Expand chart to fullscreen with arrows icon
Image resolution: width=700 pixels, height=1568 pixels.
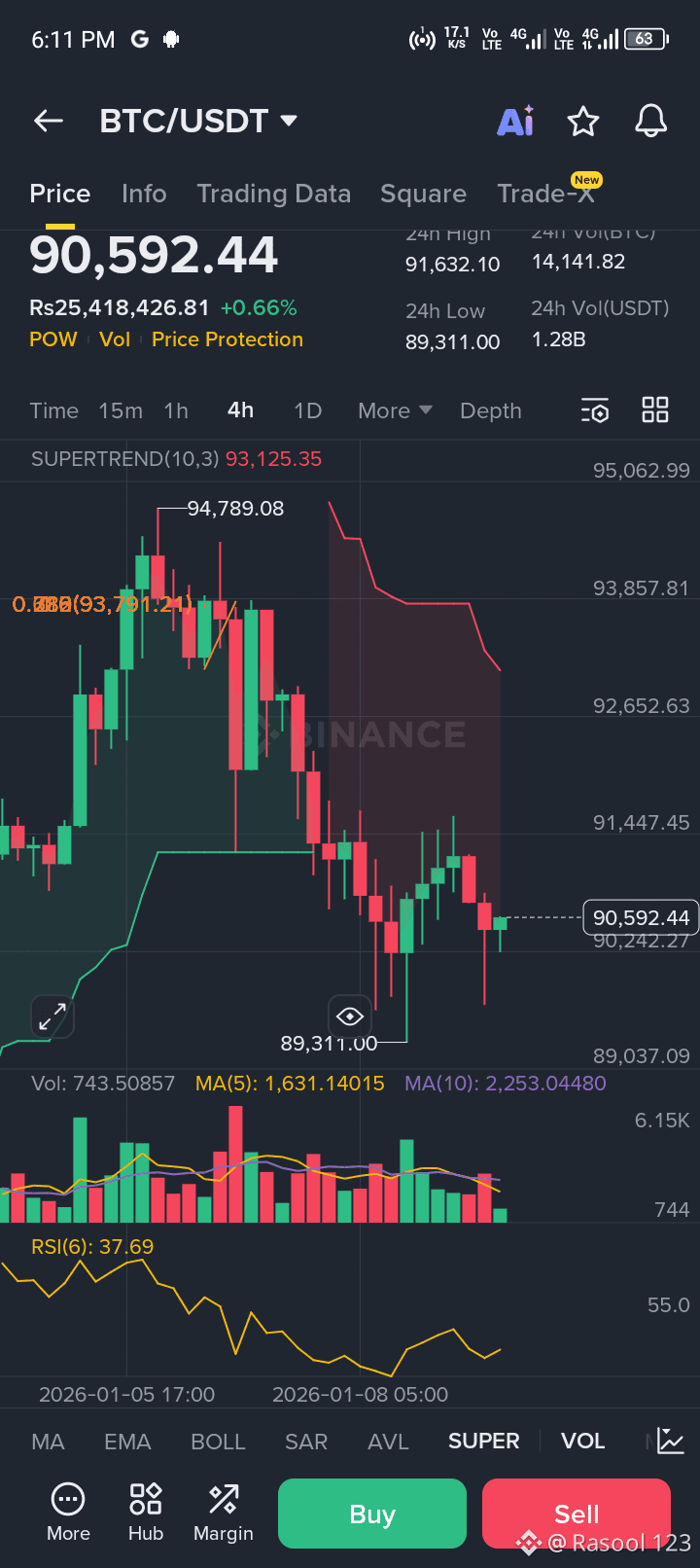click(52, 1016)
